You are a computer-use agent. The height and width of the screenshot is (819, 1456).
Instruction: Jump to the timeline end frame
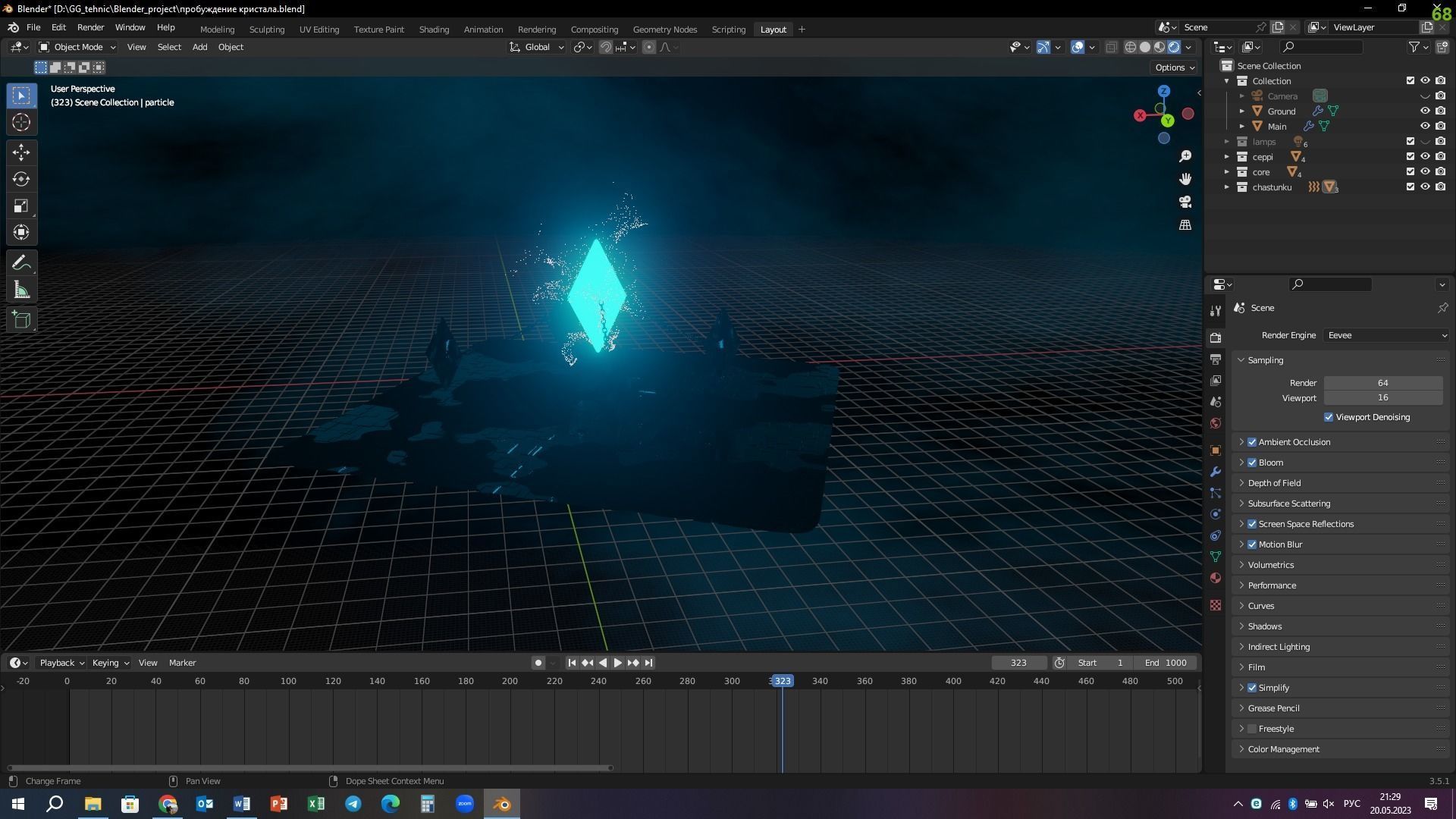pos(648,663)
